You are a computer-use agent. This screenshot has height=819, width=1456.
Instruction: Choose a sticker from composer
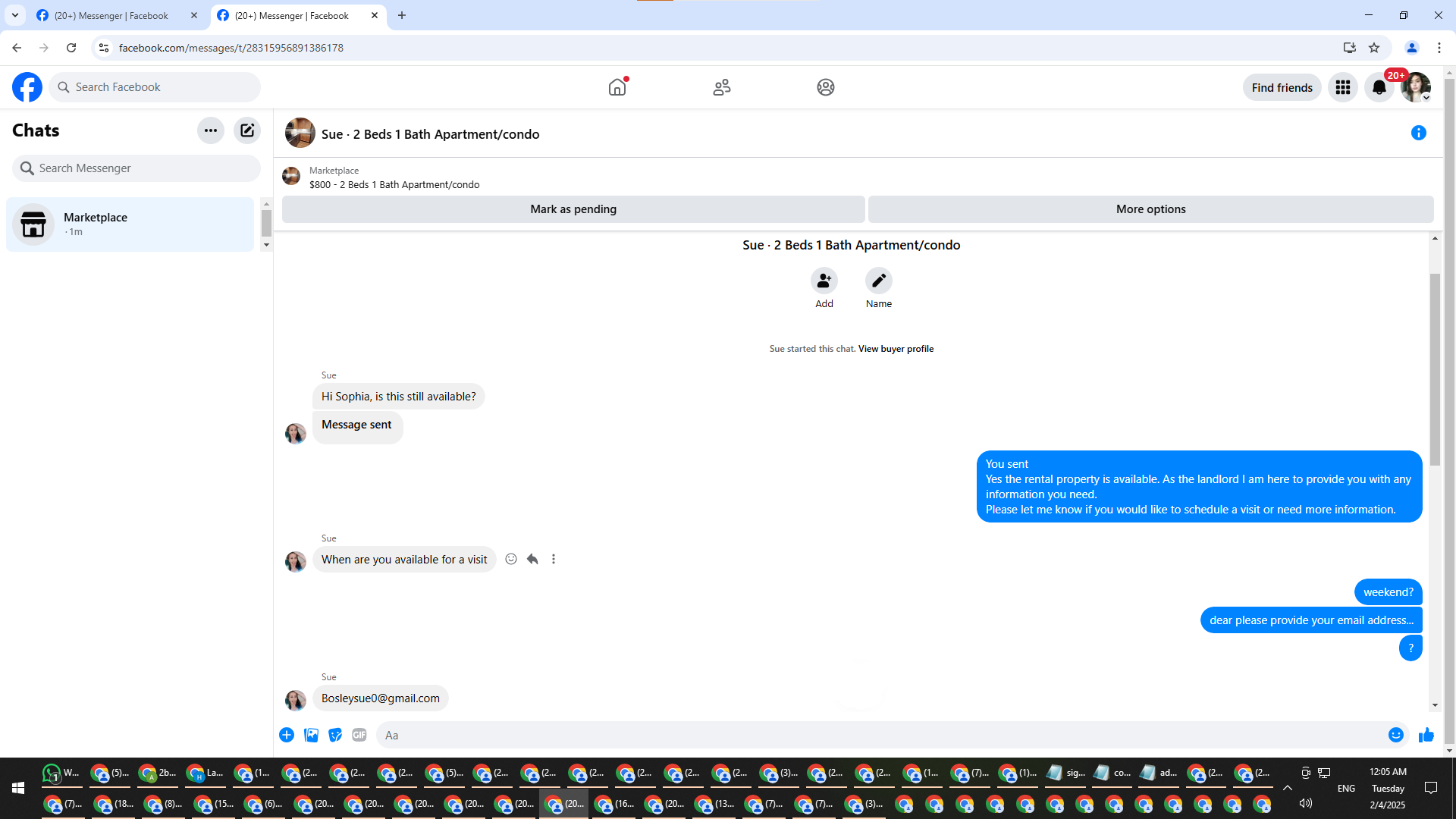(335, 735)
